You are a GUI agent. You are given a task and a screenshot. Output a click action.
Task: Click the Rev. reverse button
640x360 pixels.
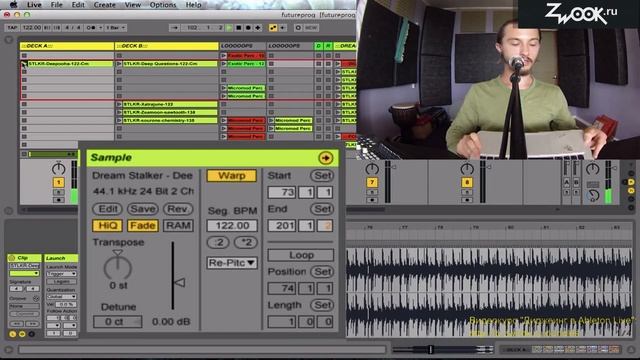coord(178,209)
